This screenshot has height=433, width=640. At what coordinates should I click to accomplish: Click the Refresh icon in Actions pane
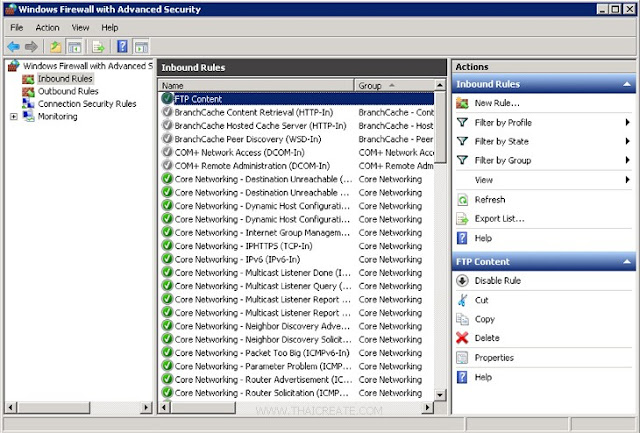[x=462, y=200]
